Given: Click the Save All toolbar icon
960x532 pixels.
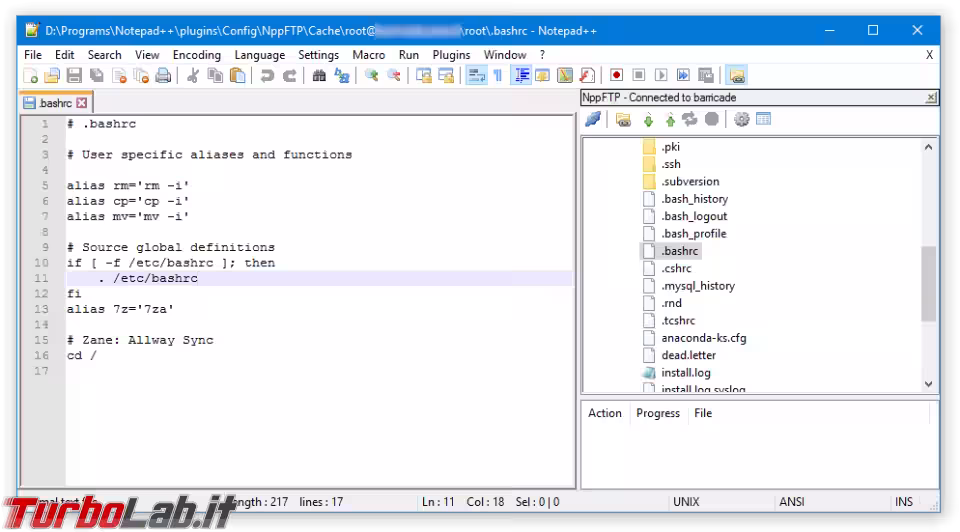Looking at the screenshot, I should [x=97, y=75].
